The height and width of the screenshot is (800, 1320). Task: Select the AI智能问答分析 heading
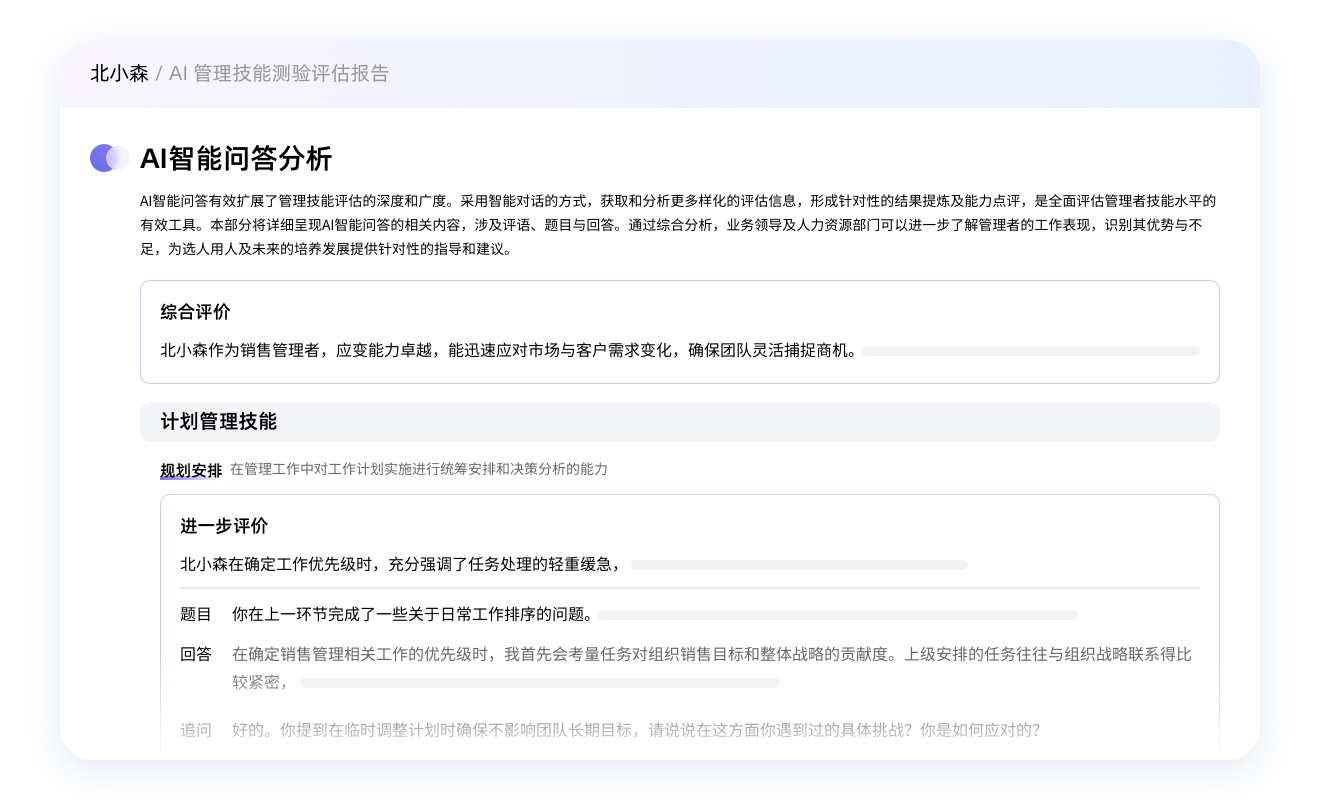point(236,158)
